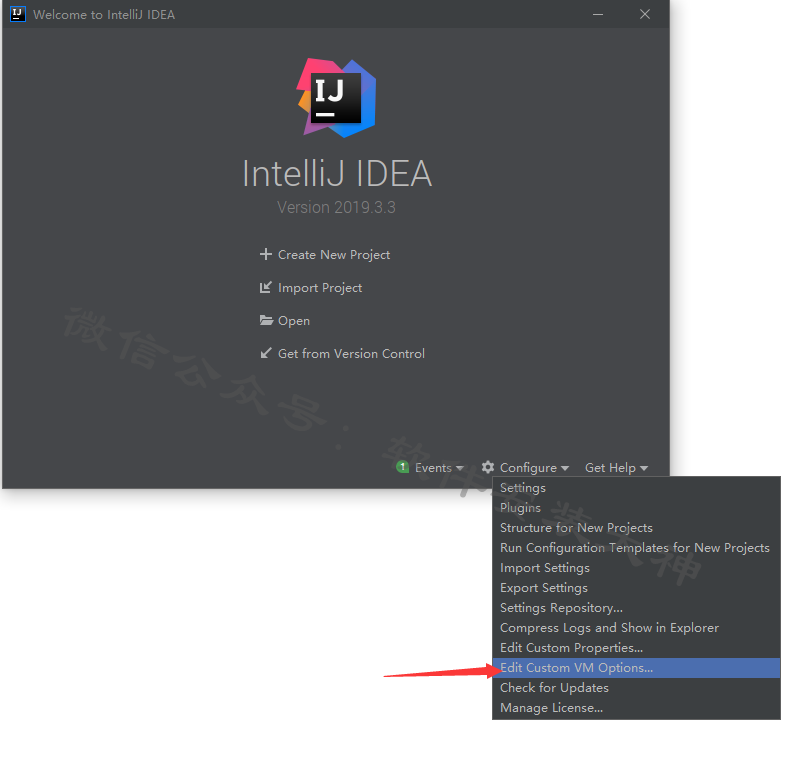This screenshot has height=757, width=793.
Task: Select Compress Logs and Show in Explorer
Action: (x=636, y=628)
